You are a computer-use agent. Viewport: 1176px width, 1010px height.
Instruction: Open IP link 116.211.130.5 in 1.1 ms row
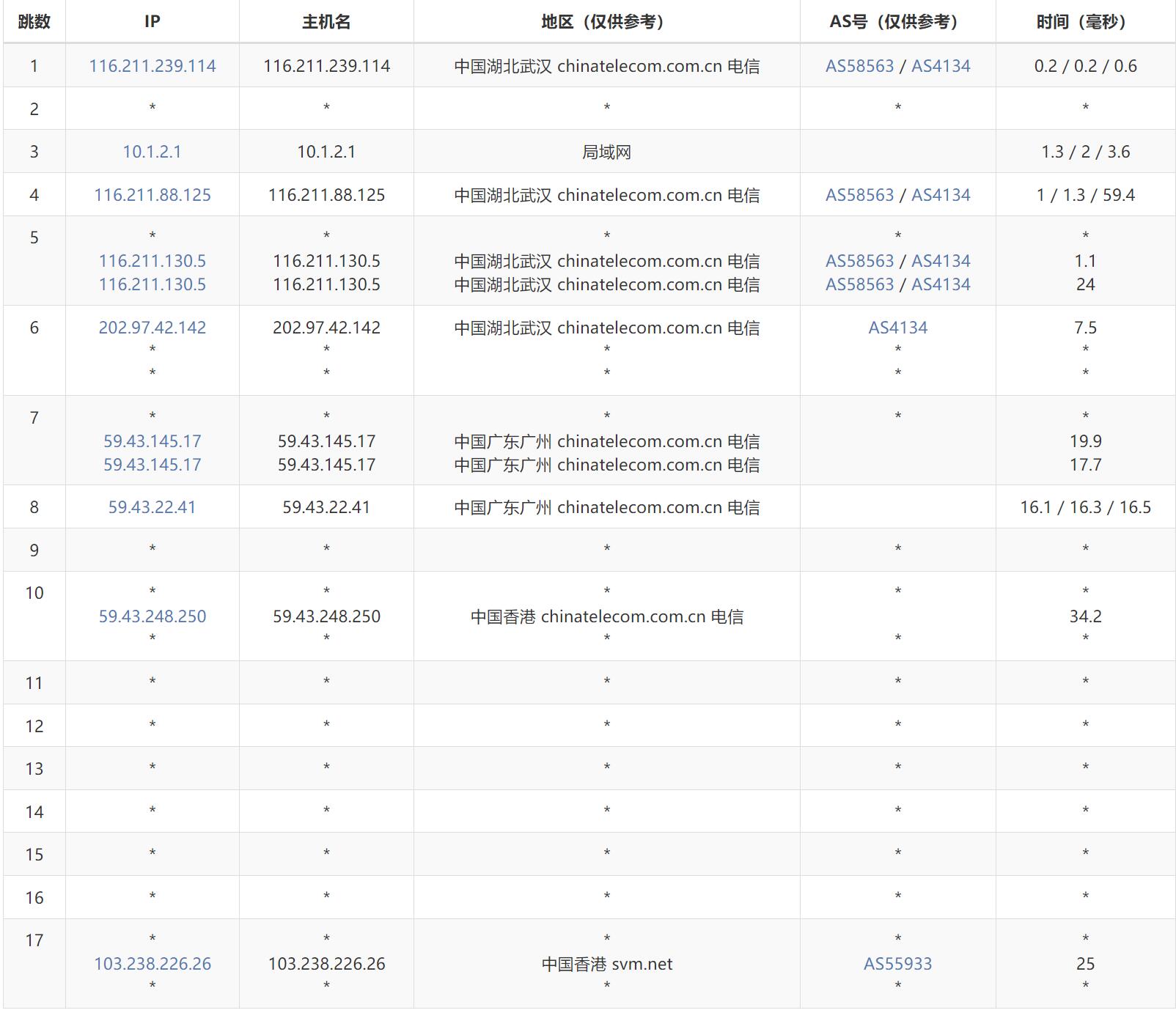pyautogui.click(x=152, y=261)
